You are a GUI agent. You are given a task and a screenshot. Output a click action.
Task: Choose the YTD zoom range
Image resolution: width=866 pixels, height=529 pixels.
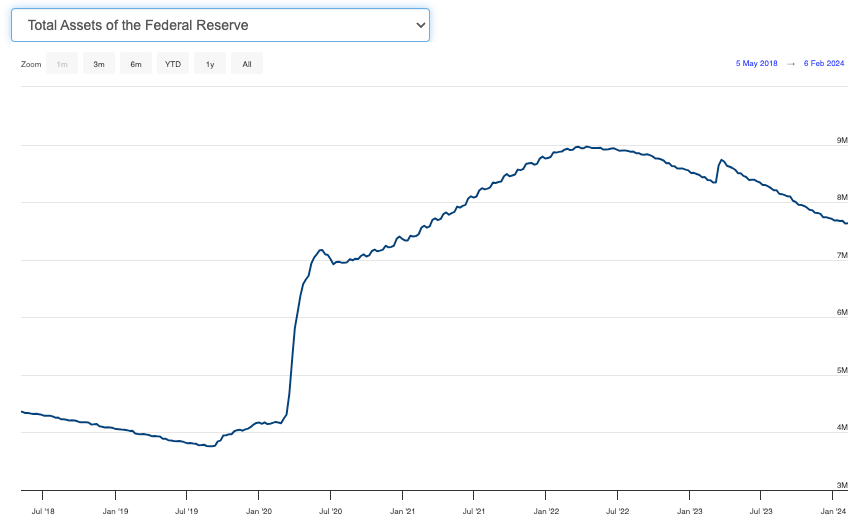click(173, 64)
